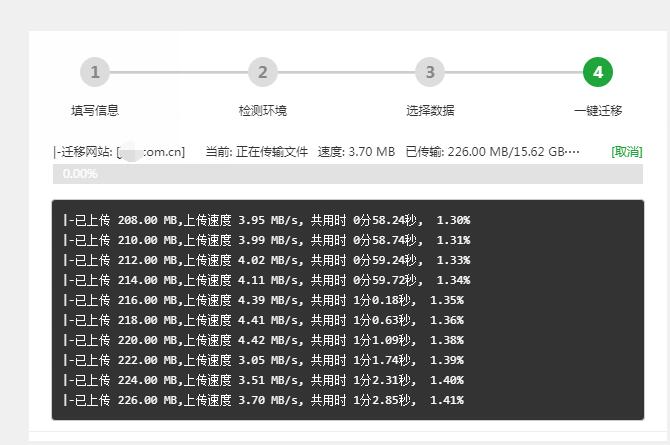Image resolution: width=670 pixels, height=445 pixels.
Task: Click log line 已上传 222.00 MB
Action: [x=263, y=360]
